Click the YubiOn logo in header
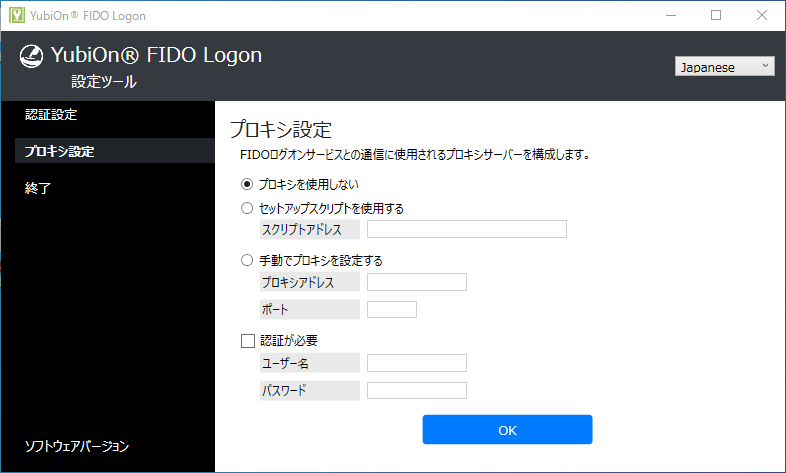Screen dimensions: 786x473 point(32,56)
